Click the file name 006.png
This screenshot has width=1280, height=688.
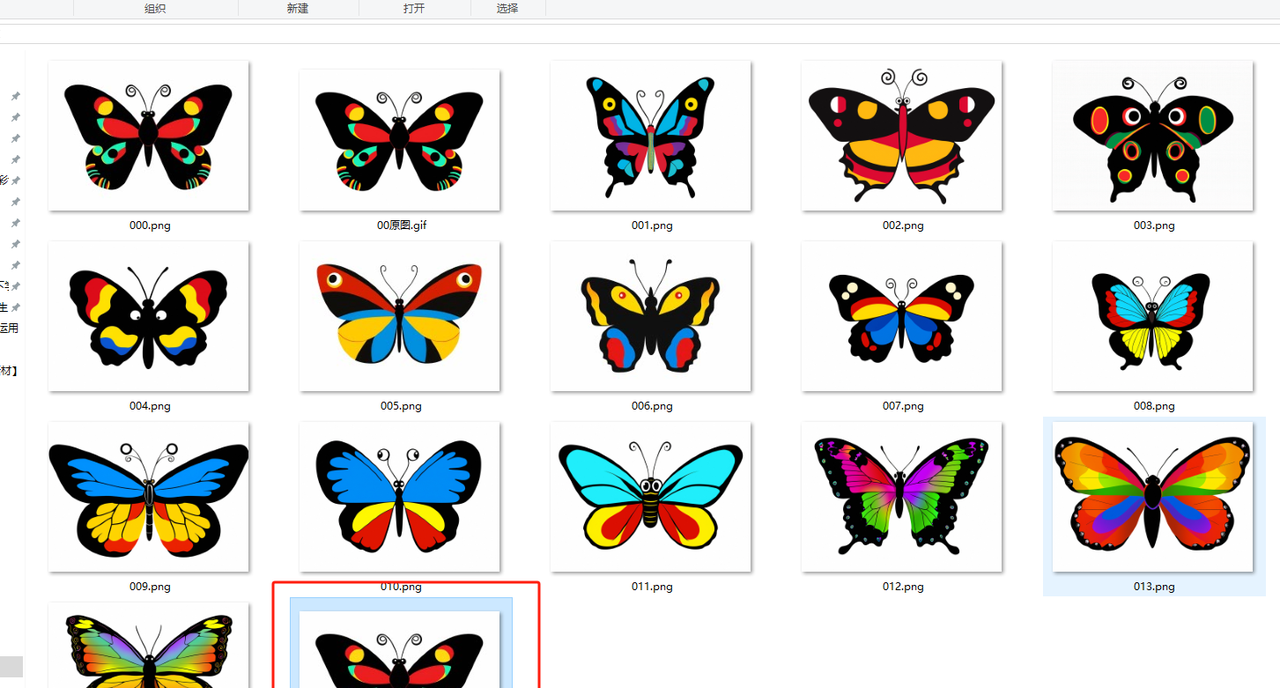[652, 406]
